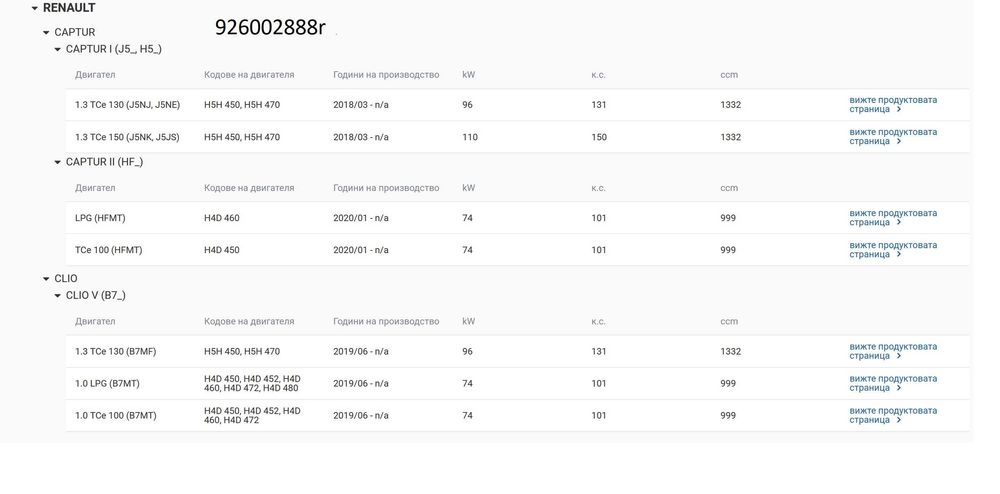The width and height of the screenshot is (1000, 494).
Task: Click 96 kW value in J5NJ row
Action: 467,105
